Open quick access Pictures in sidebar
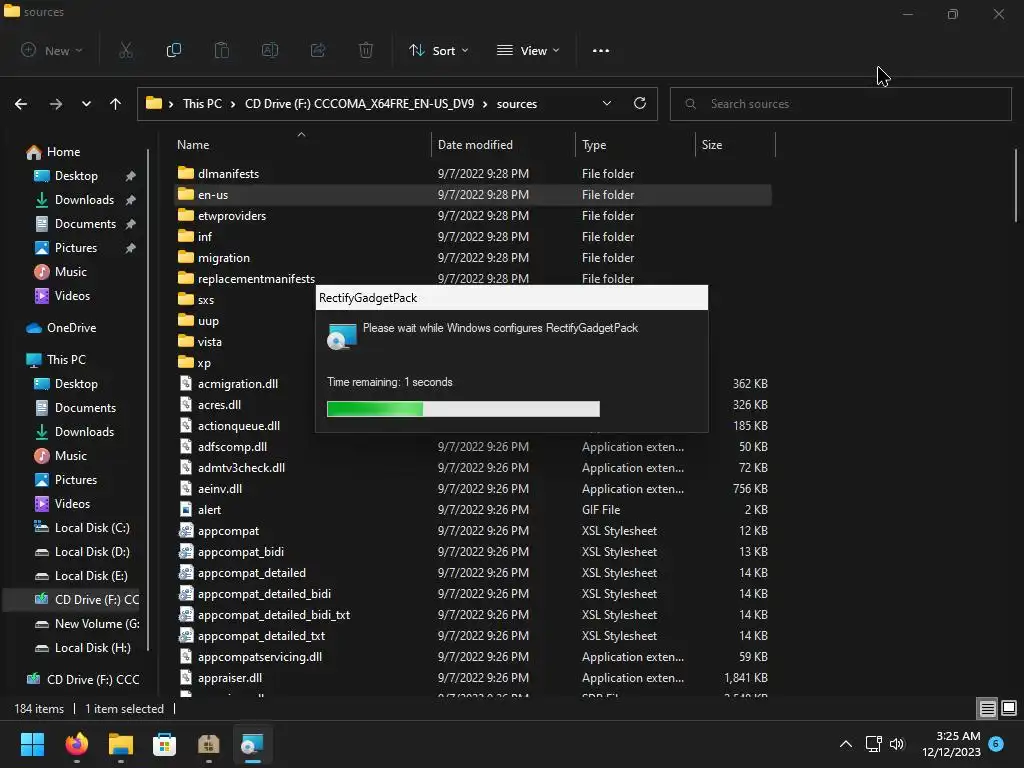Viewport: 1024px width, 768px height. pos(75,248)
